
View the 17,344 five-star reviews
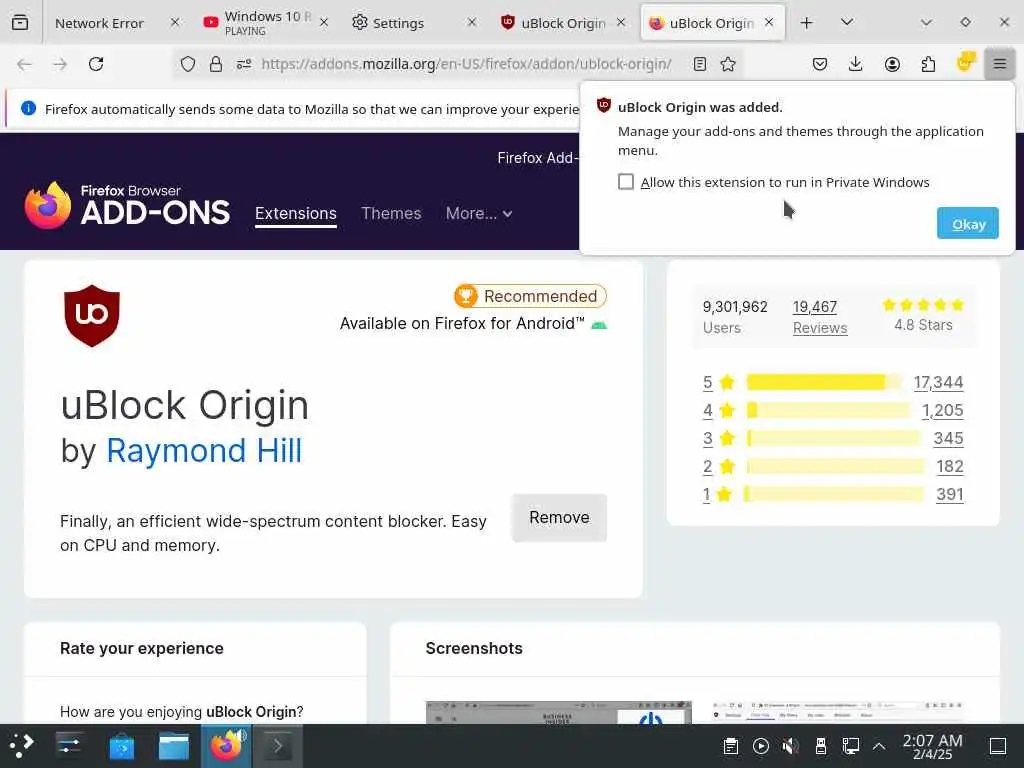pyautogui.click(x=938, y=382)
